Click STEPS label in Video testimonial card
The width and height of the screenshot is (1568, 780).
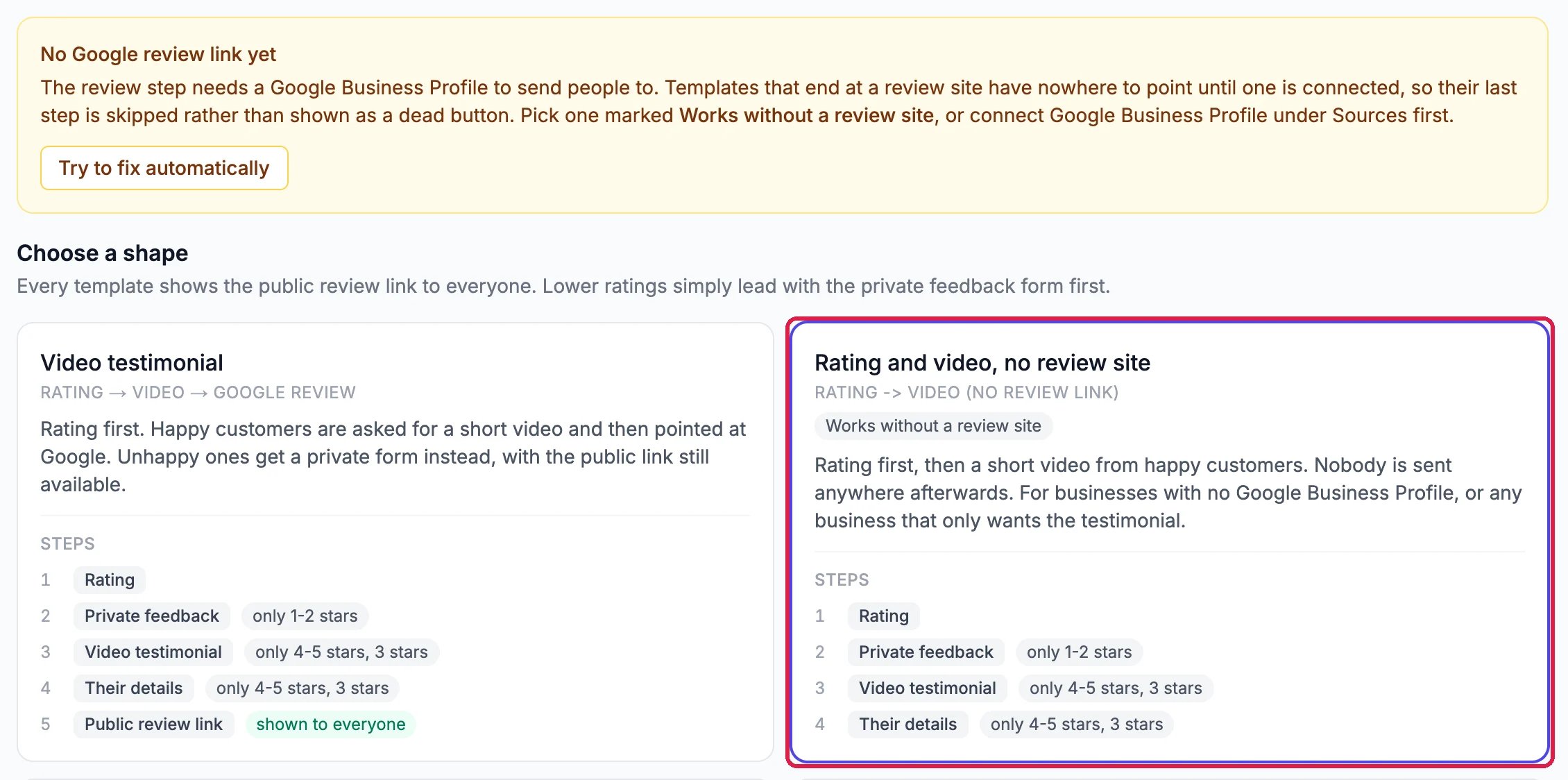(x=67, y=543)
